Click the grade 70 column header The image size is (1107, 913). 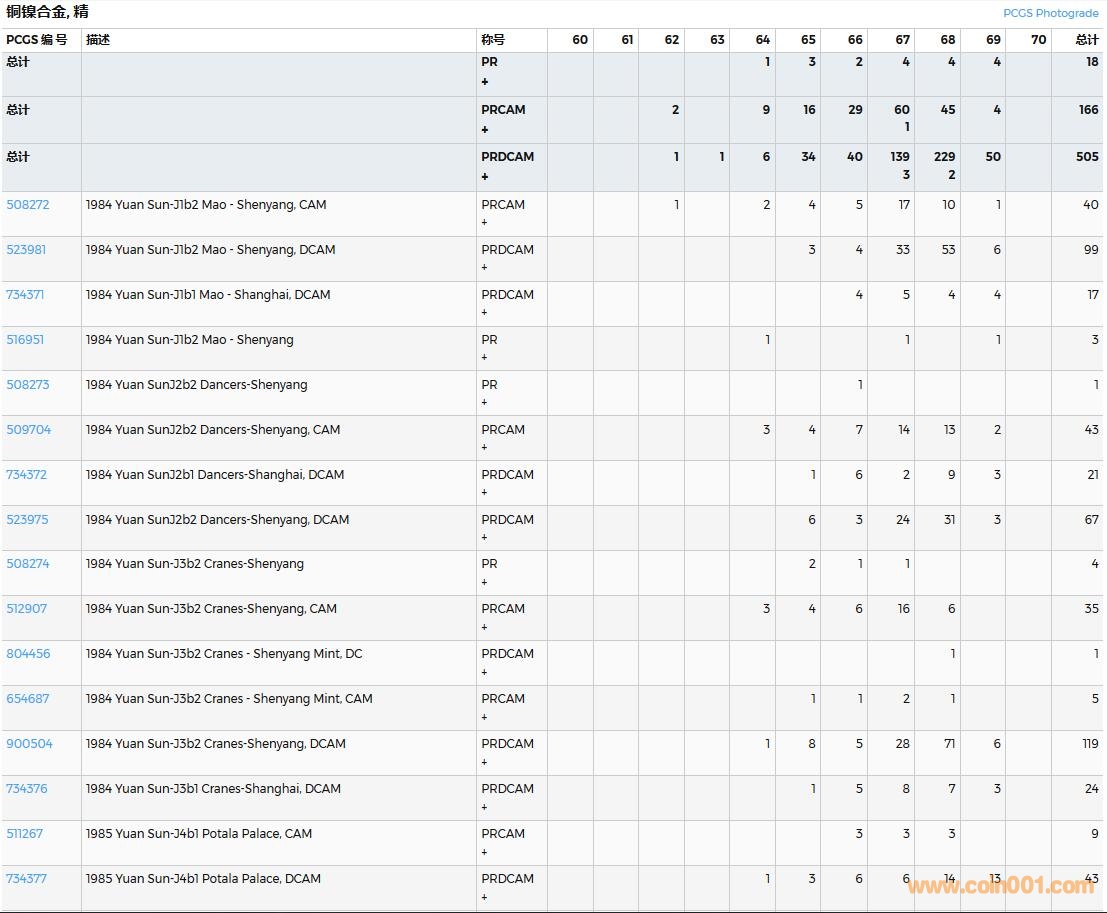(x=1038, y=40)
